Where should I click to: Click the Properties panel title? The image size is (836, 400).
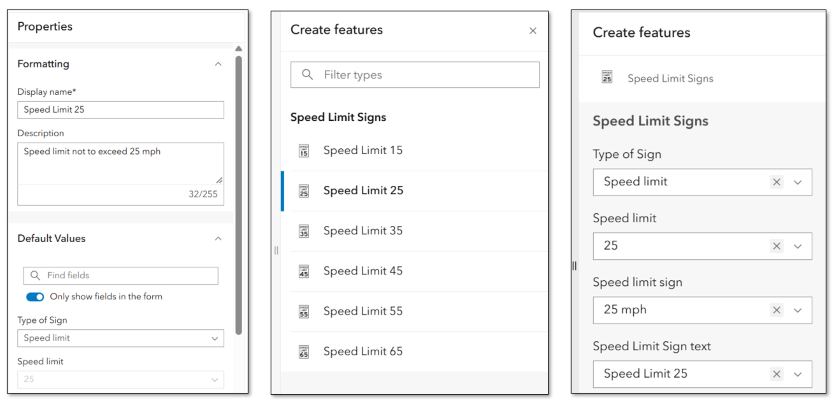click(x=45, y=27)
